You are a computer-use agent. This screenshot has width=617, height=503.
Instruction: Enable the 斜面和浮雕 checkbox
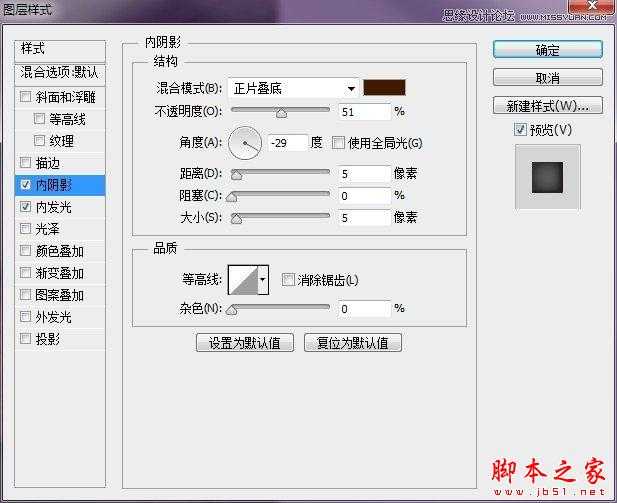point(26,97)
